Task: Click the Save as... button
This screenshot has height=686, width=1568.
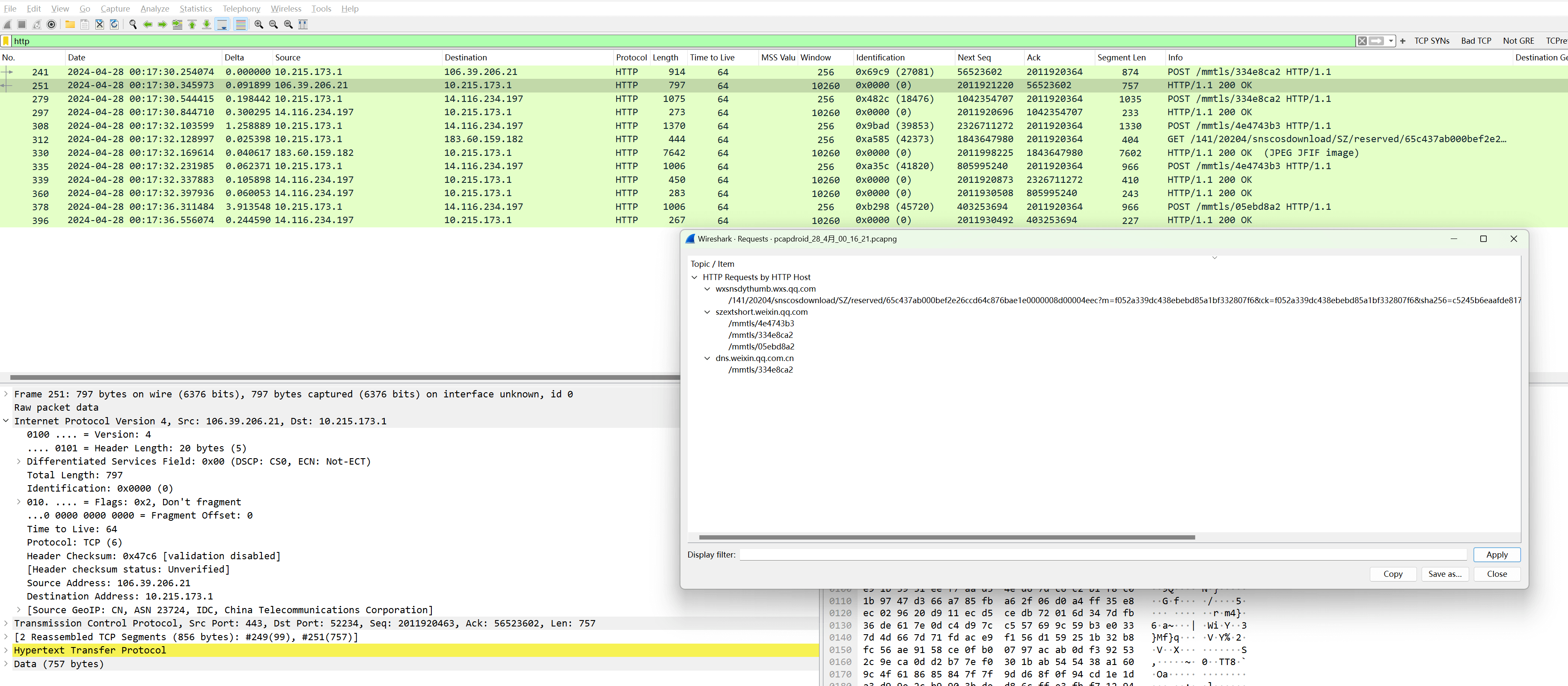Action: coord(1444,574)
